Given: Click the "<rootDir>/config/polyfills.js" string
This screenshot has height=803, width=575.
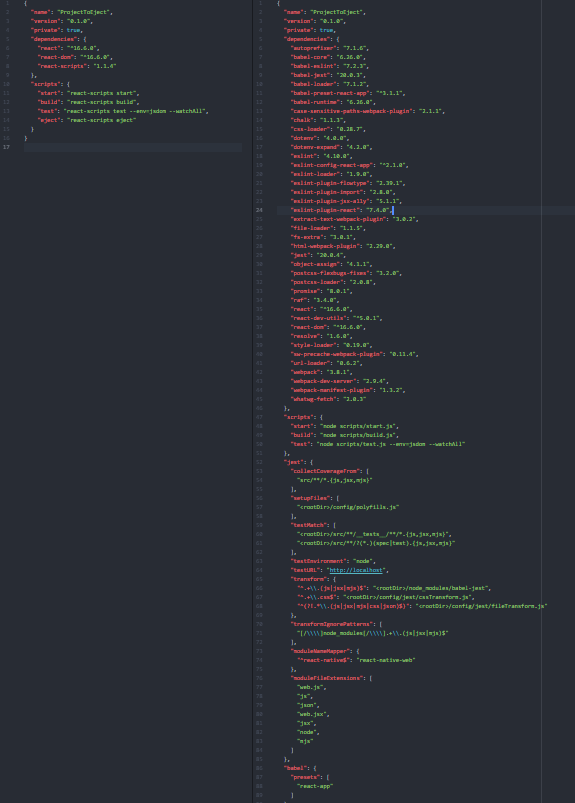Looking at the screenshot, I should (x=348, y=507).
